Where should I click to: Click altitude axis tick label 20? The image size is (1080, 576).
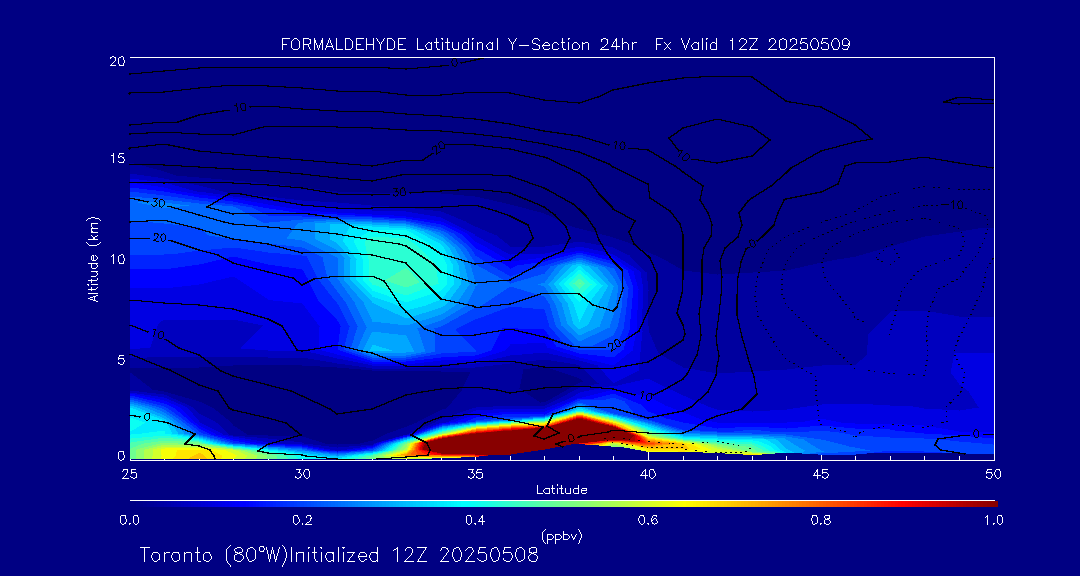click(x=116, y=61)
